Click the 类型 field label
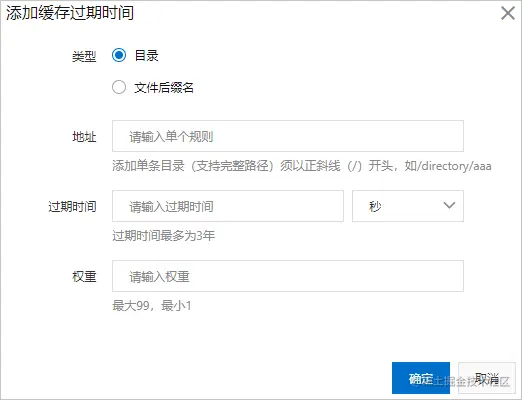Screen dimensions: 522x400 [84, 56]
